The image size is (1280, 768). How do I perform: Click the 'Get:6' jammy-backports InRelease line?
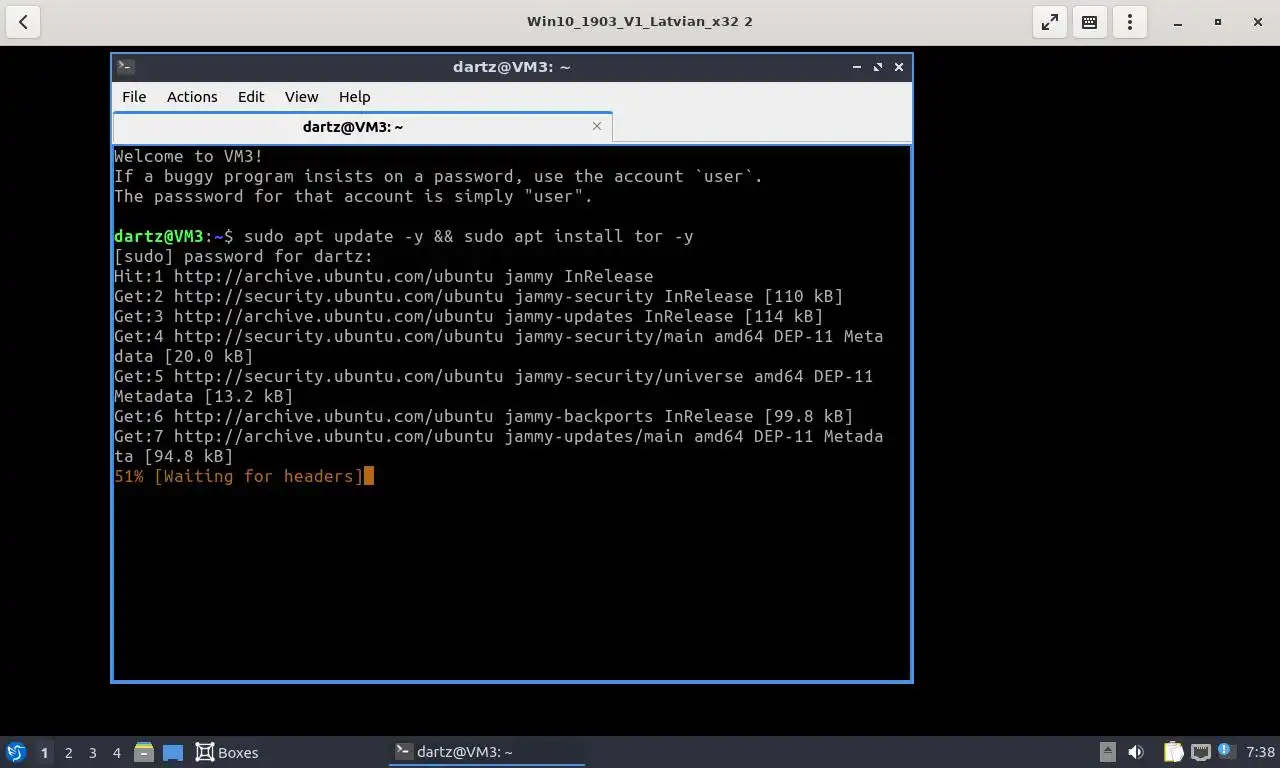tap(483, 416)
